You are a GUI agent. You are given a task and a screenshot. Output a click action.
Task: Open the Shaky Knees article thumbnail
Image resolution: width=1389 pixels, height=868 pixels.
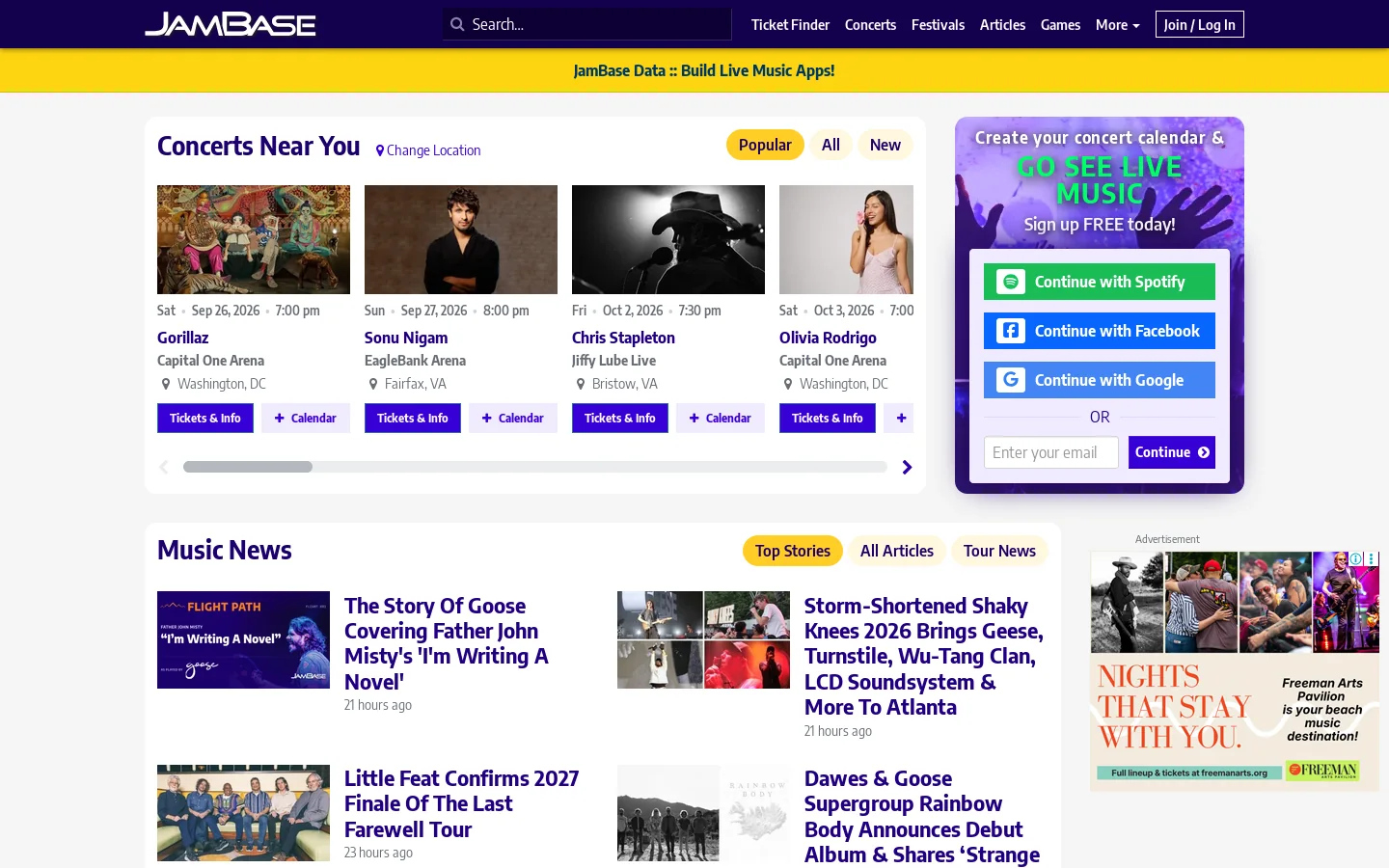click(703, 639)
